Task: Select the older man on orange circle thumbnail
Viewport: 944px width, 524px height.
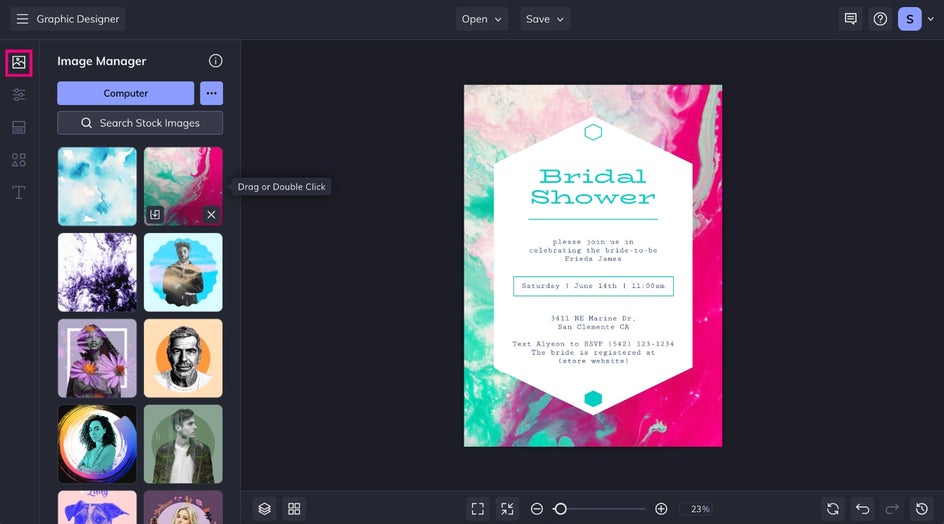Action: [183, 358]
